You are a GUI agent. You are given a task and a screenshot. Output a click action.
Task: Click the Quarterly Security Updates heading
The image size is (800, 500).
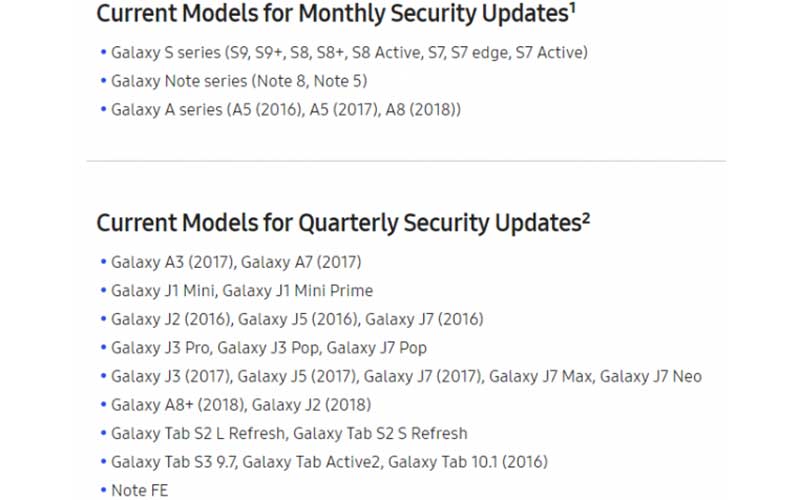pyautogui.click(x=337, y=223)
